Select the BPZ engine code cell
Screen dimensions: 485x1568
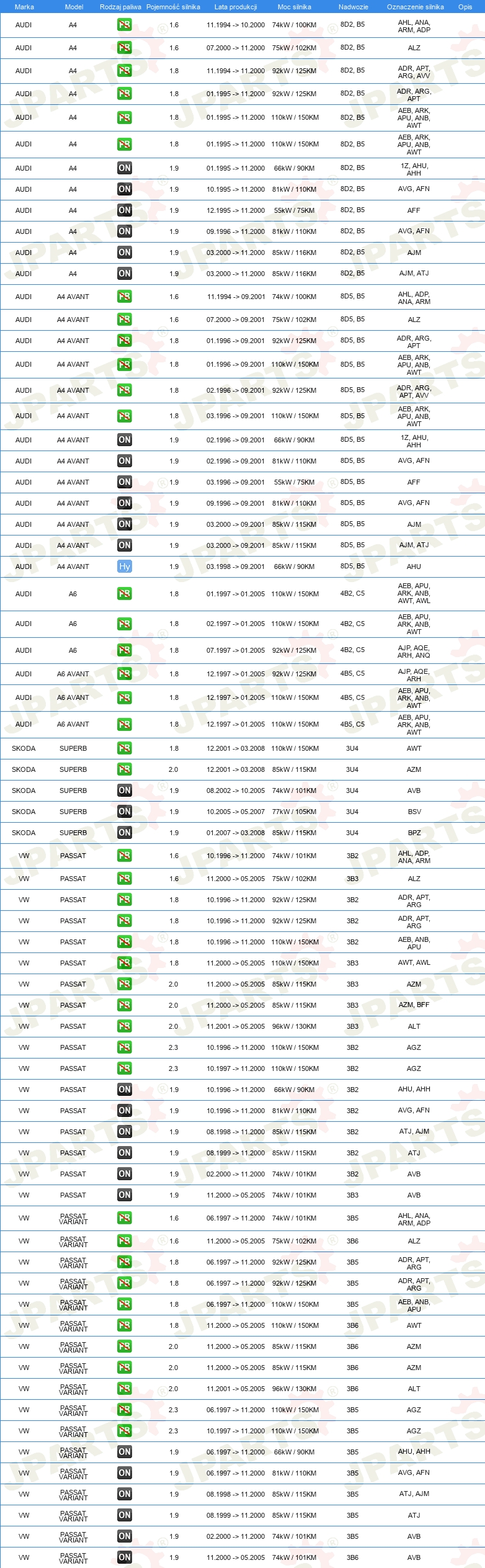(414, 833)
